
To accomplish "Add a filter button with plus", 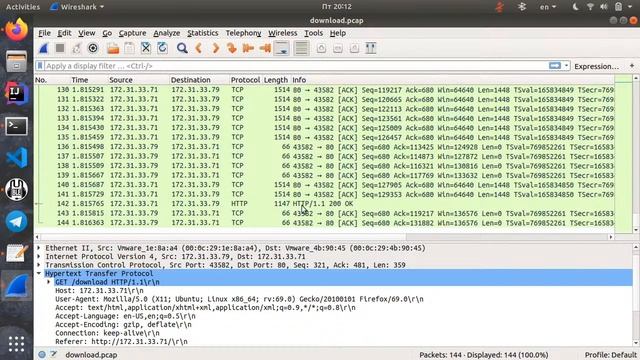I will pos(632,66).
